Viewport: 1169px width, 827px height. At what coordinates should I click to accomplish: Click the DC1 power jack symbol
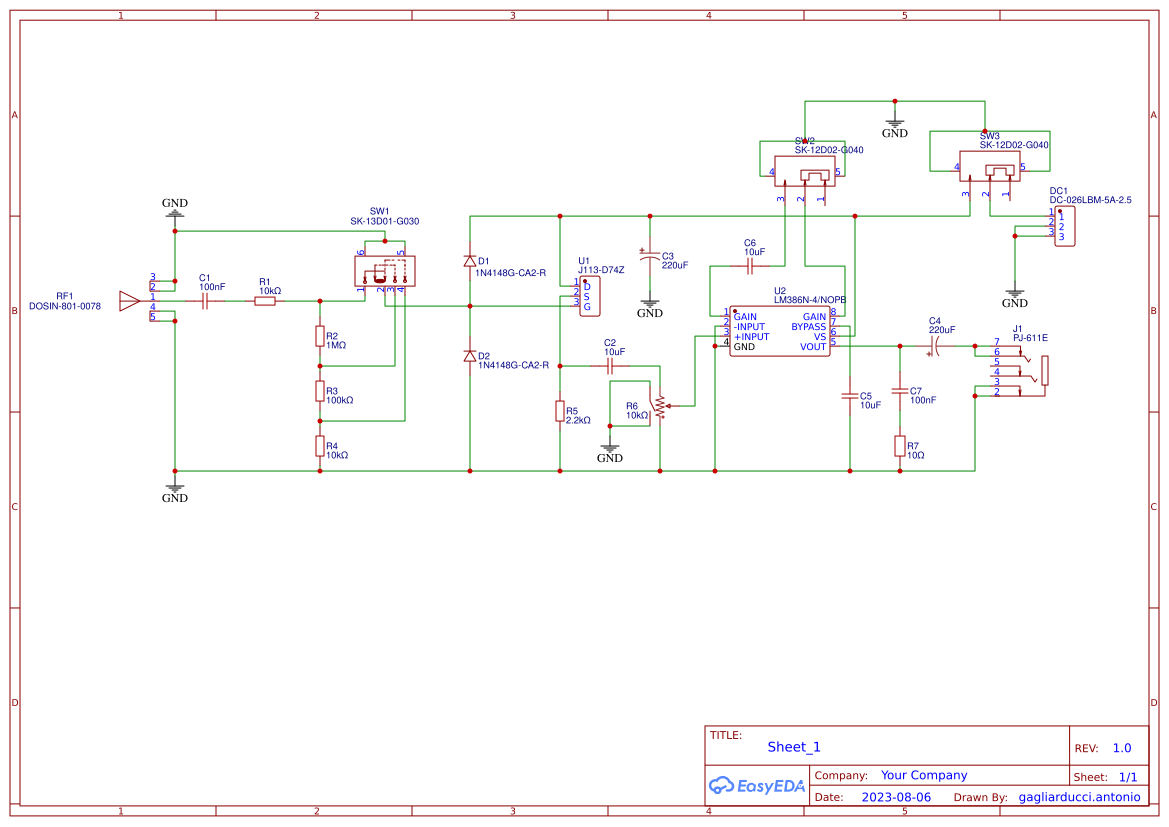1065,227
